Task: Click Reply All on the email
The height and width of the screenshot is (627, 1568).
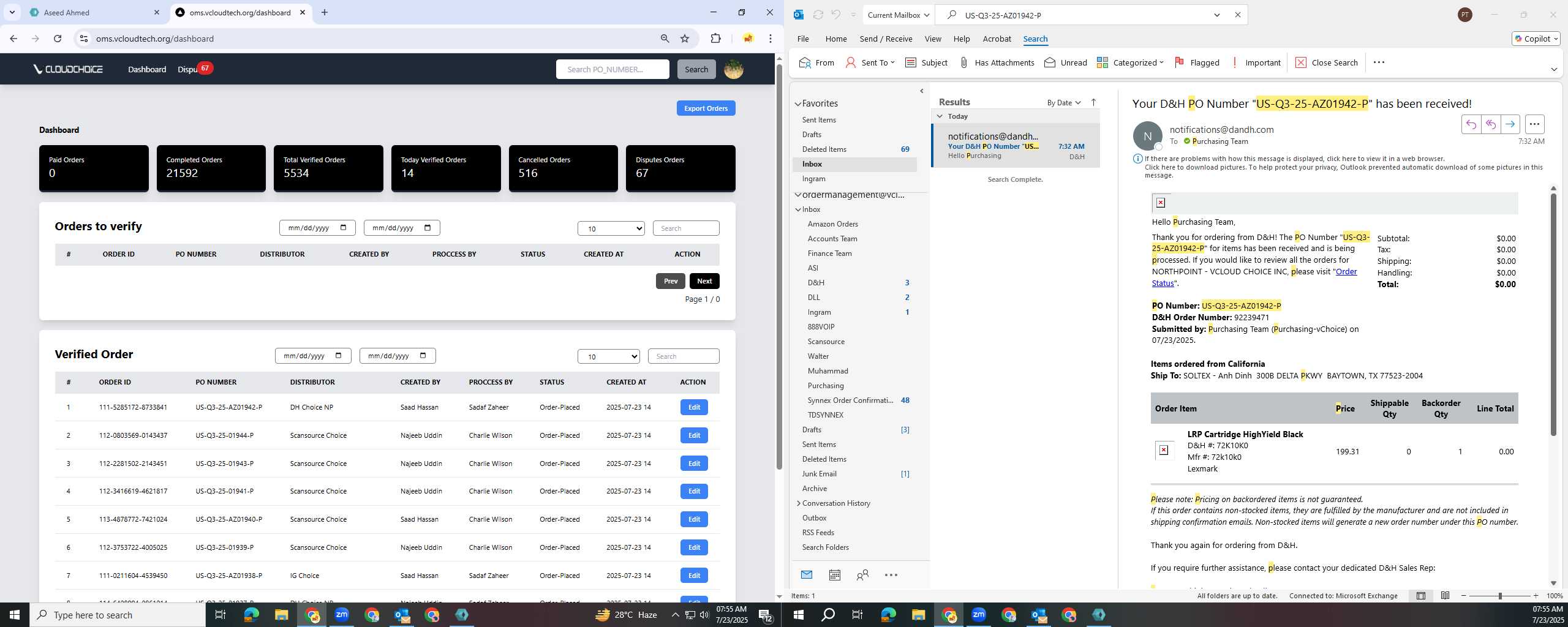Action: (1490, 124)
